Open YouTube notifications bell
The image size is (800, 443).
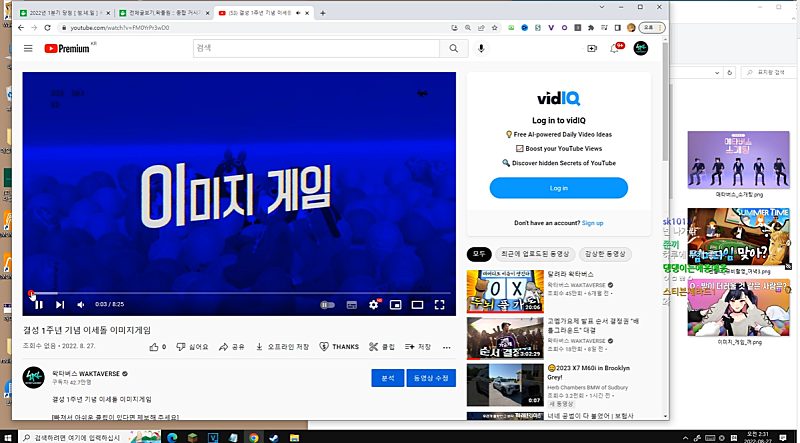coord(615,48)
